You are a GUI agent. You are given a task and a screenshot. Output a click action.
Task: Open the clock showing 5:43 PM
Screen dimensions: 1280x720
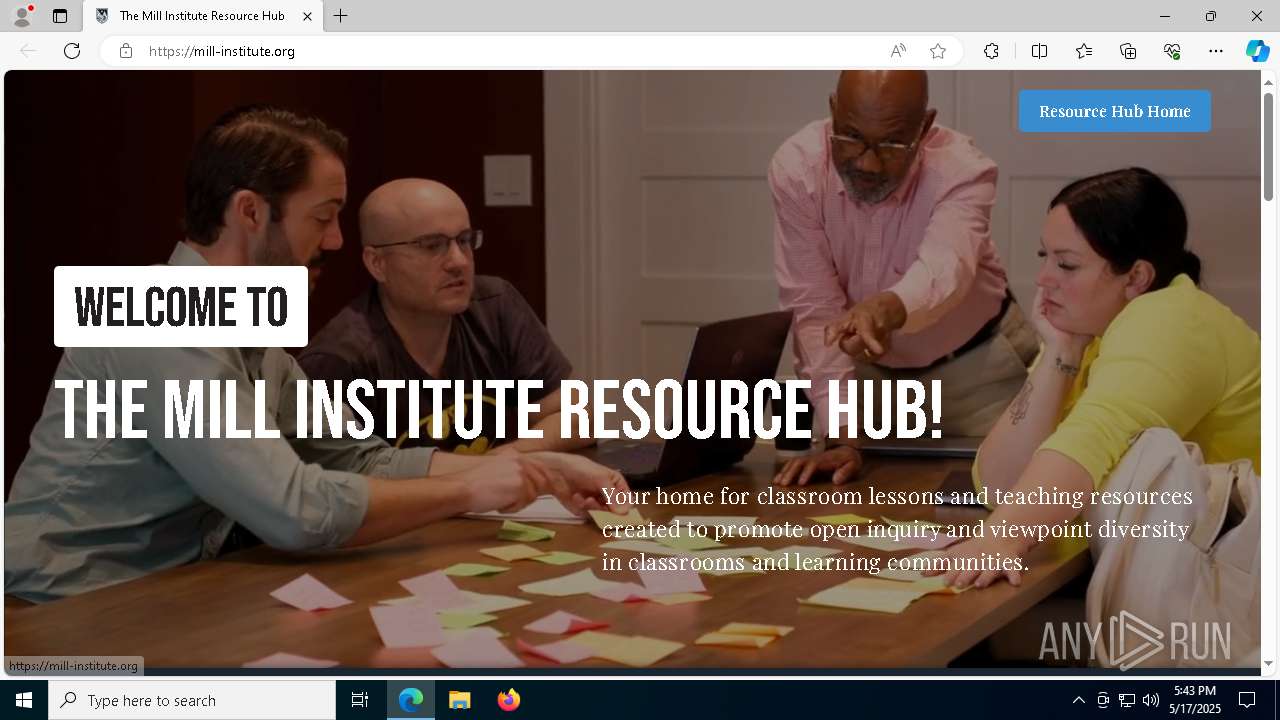[x=1195, y=700]
